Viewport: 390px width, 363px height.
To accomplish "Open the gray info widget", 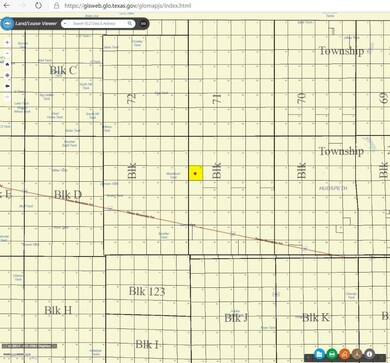I will point(369,354).
